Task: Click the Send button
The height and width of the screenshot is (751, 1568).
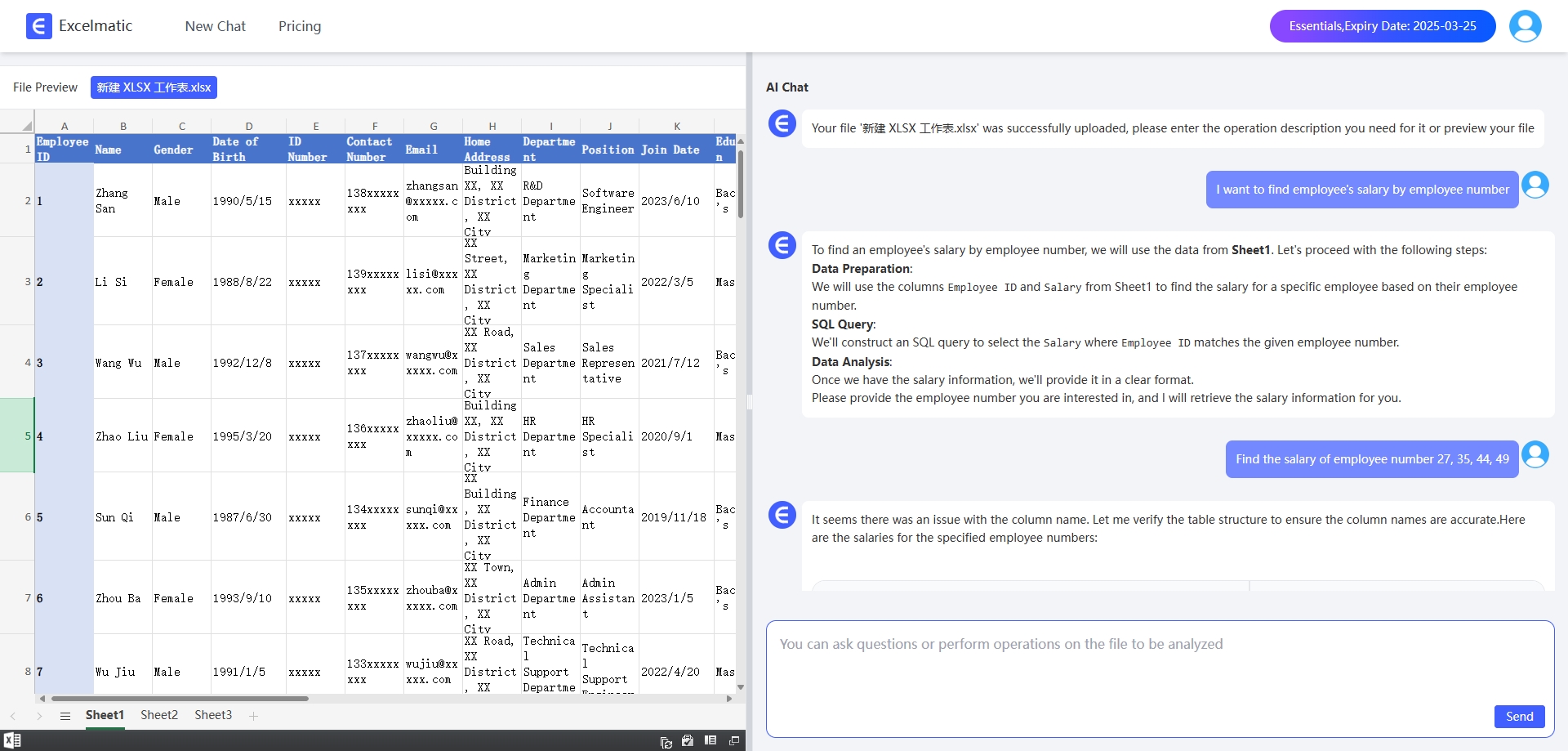Action: click(1519, 716)
